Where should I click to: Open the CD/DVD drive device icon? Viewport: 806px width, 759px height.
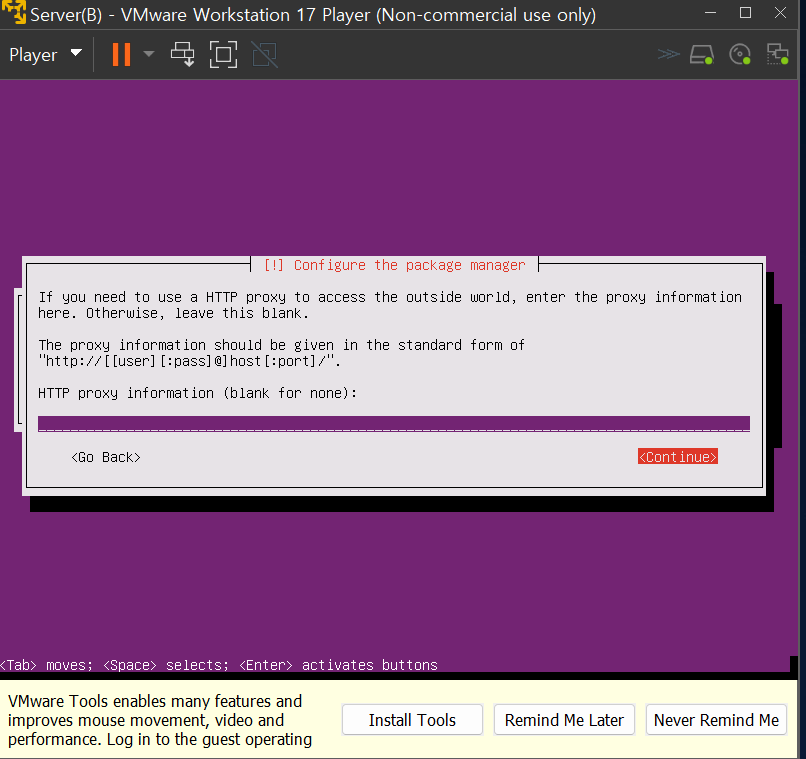[740, 54]
